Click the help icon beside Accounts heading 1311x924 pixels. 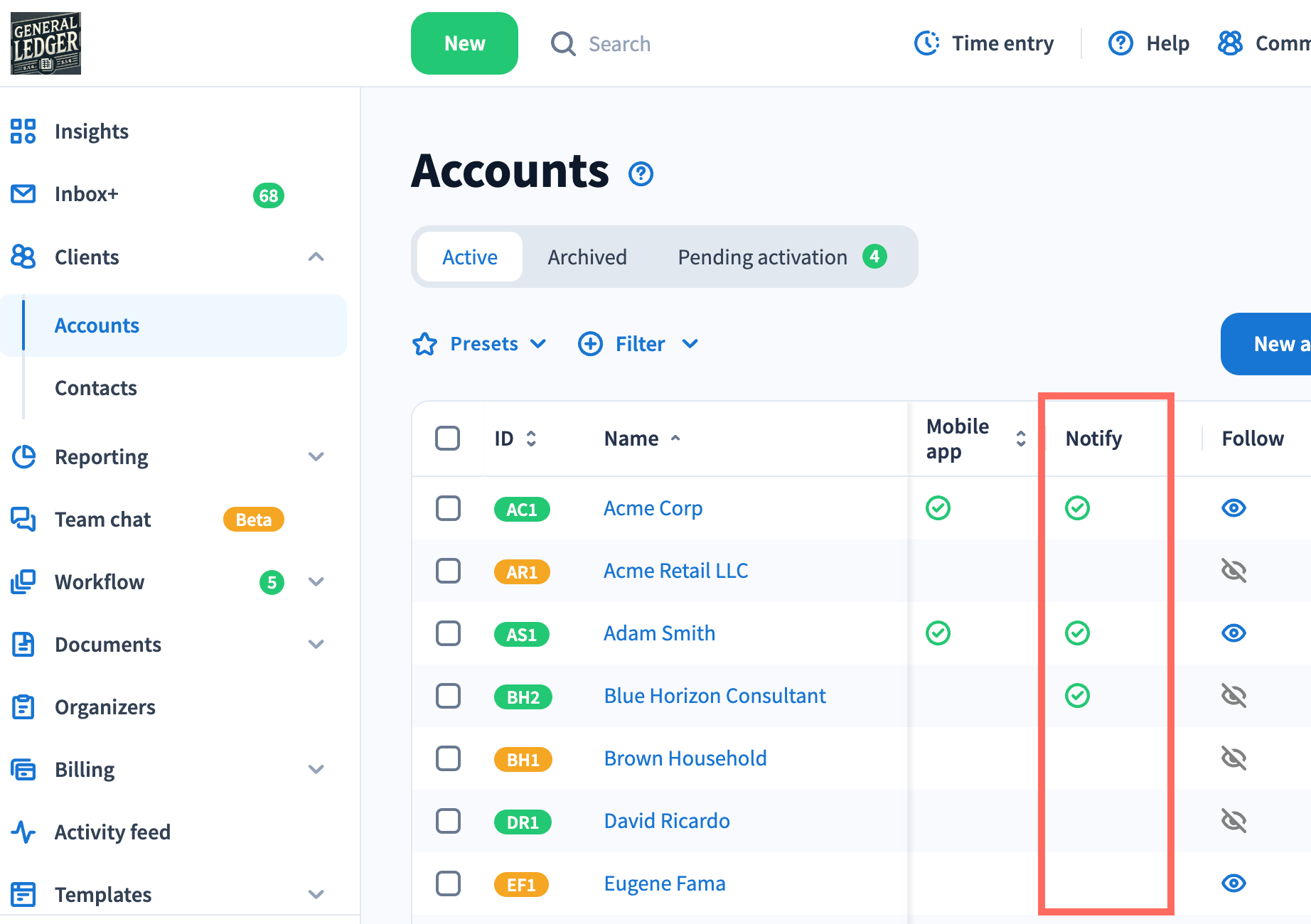coord(641,173)
